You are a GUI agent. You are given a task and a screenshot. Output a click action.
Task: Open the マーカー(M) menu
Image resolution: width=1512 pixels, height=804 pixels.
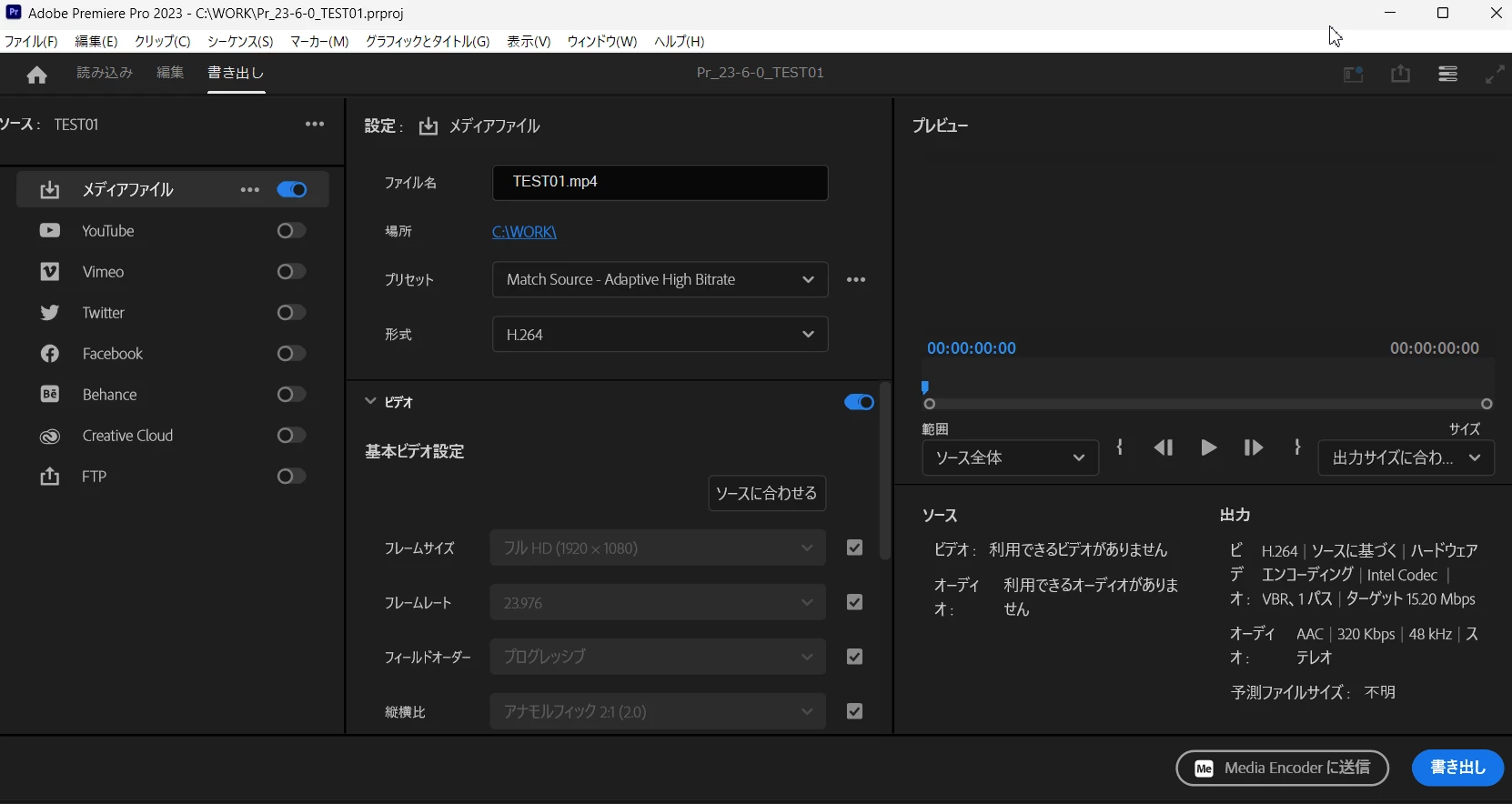coord(319,42)
